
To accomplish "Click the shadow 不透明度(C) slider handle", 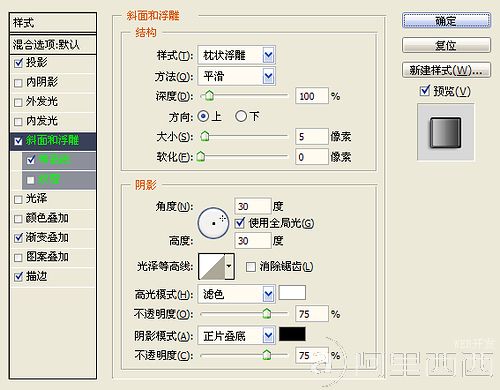I will click(x=266, y=354).
